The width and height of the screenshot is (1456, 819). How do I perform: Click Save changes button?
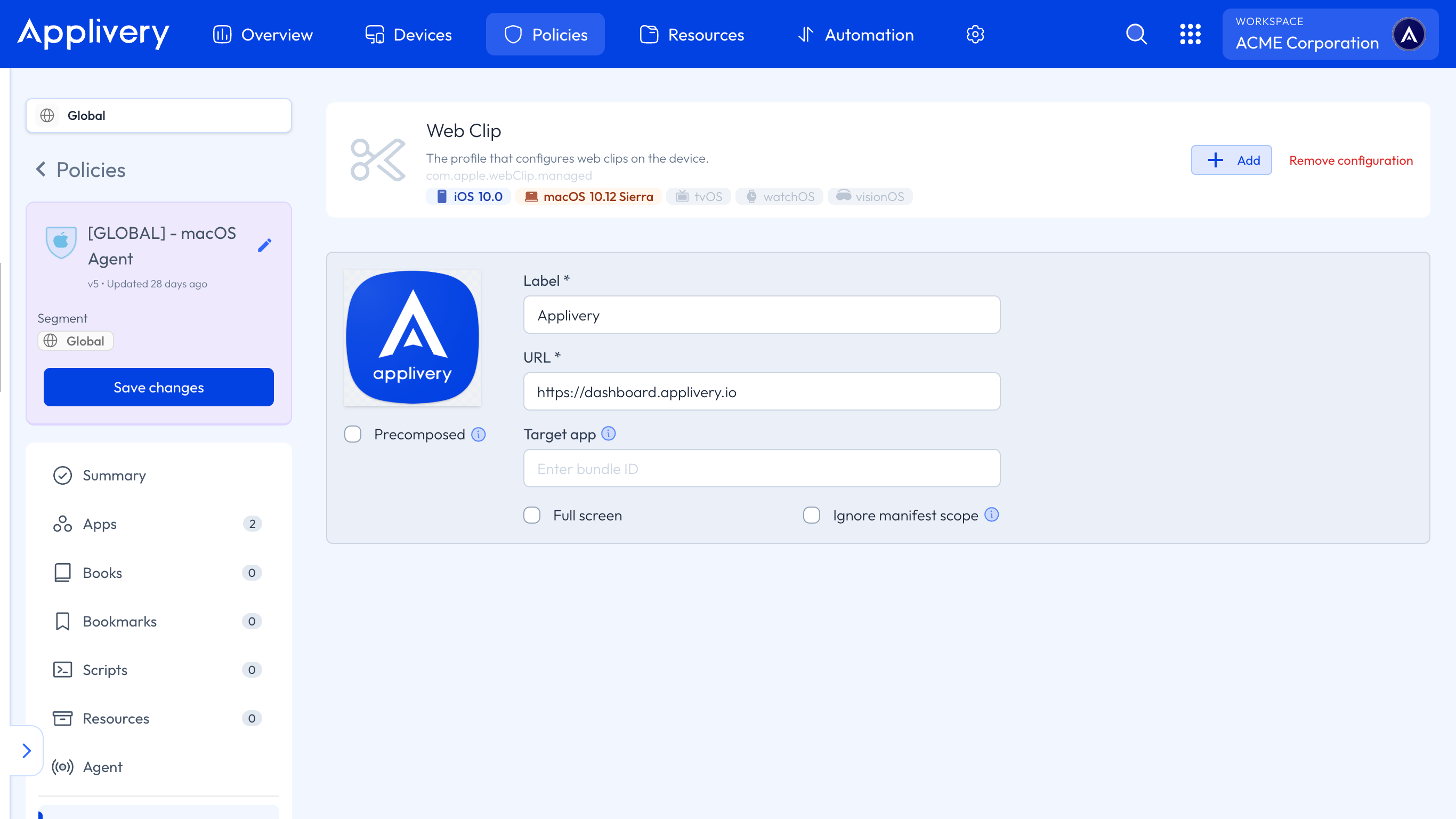click(x=159, y=387)
